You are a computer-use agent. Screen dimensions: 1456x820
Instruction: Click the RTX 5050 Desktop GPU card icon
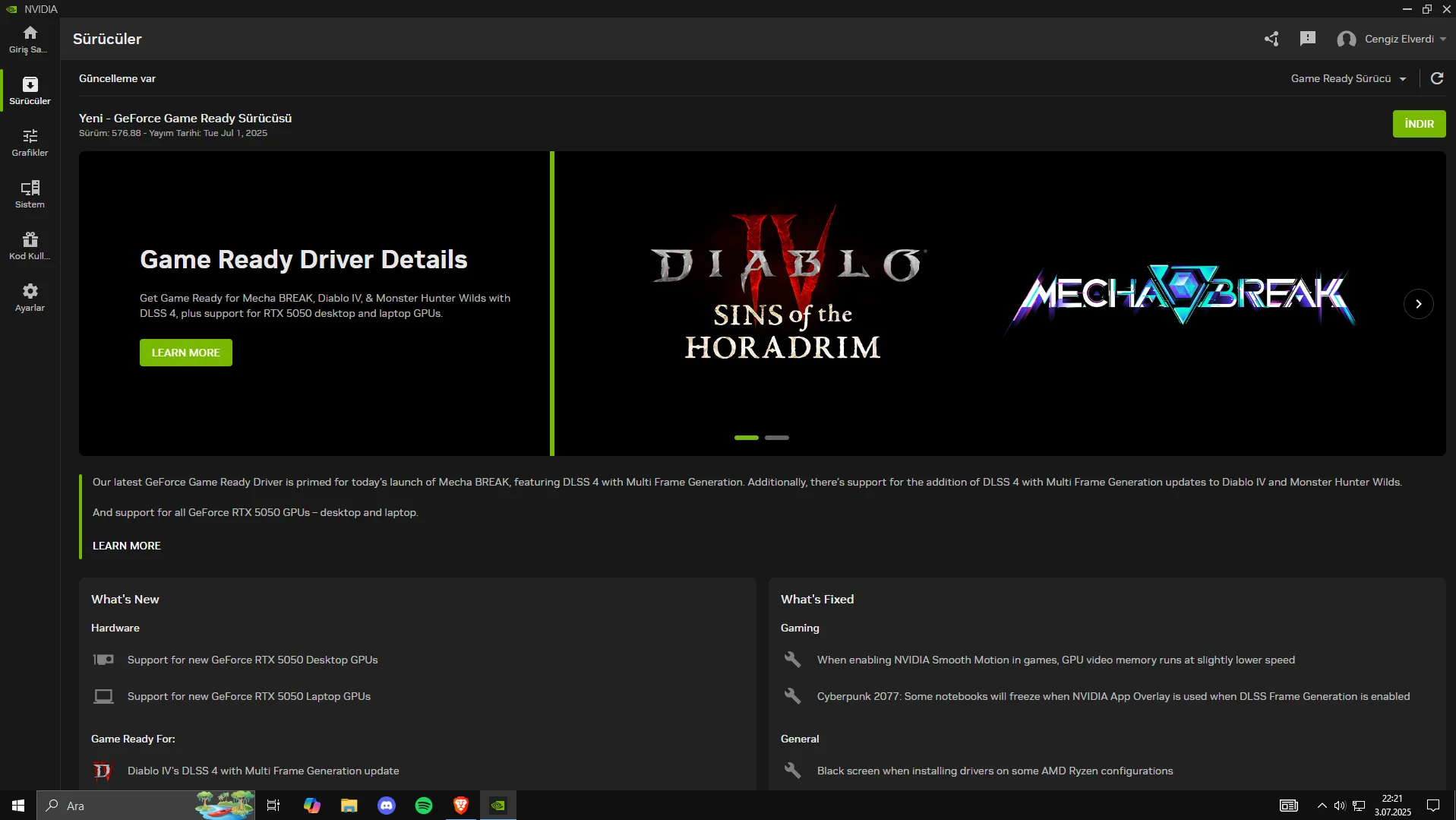[x=103, y=660]
